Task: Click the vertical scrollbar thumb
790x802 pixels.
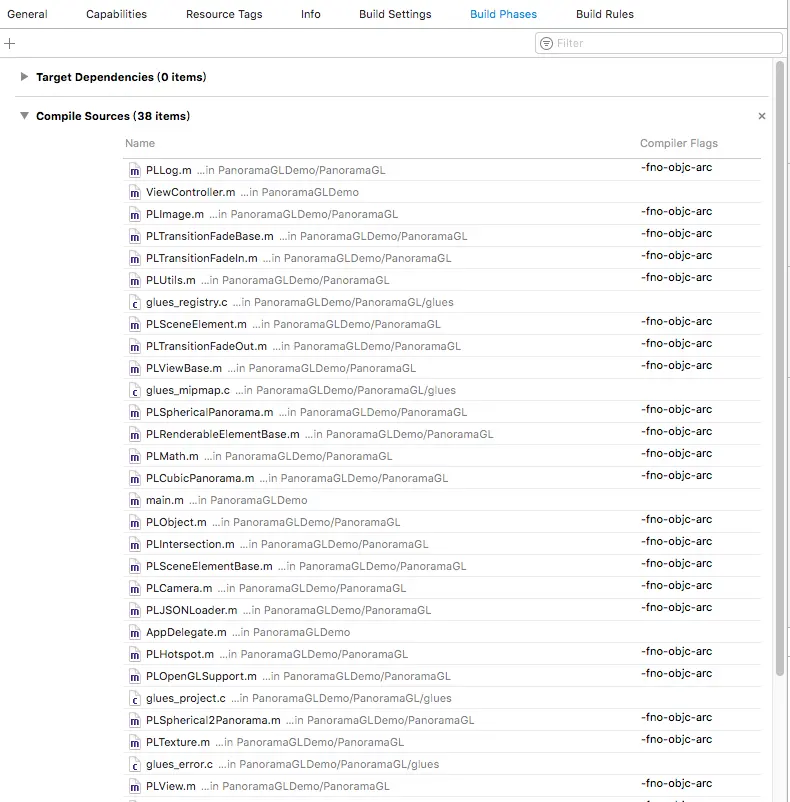Action: click(780, 368)
